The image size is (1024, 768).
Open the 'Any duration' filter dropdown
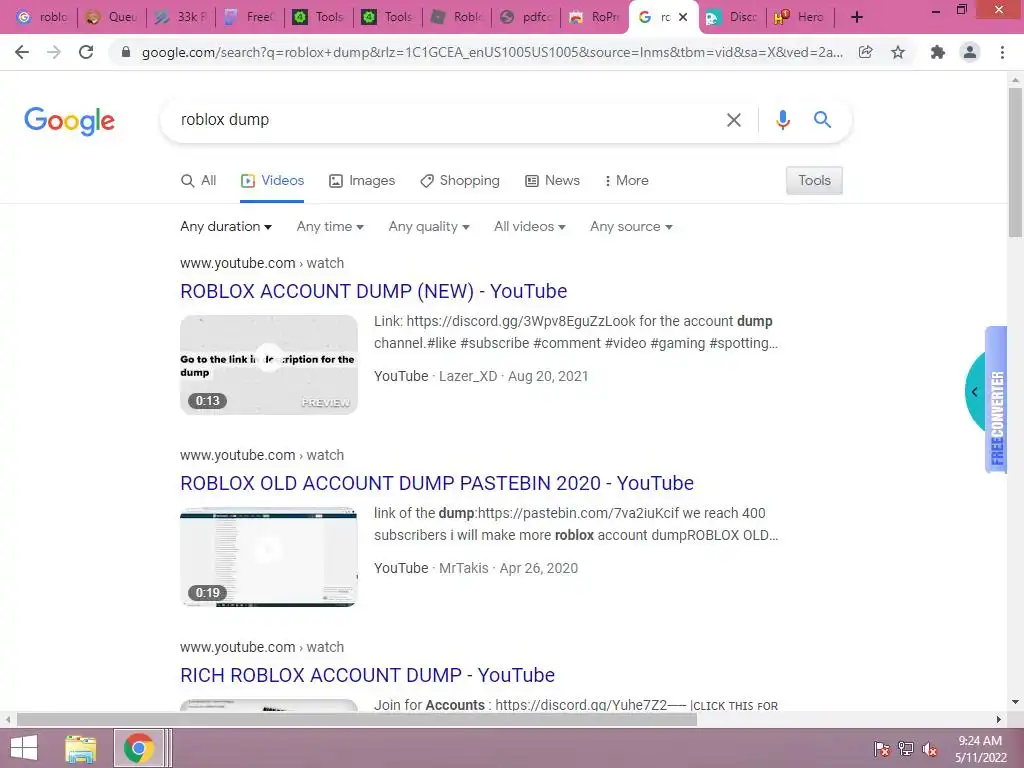point(226,227)
